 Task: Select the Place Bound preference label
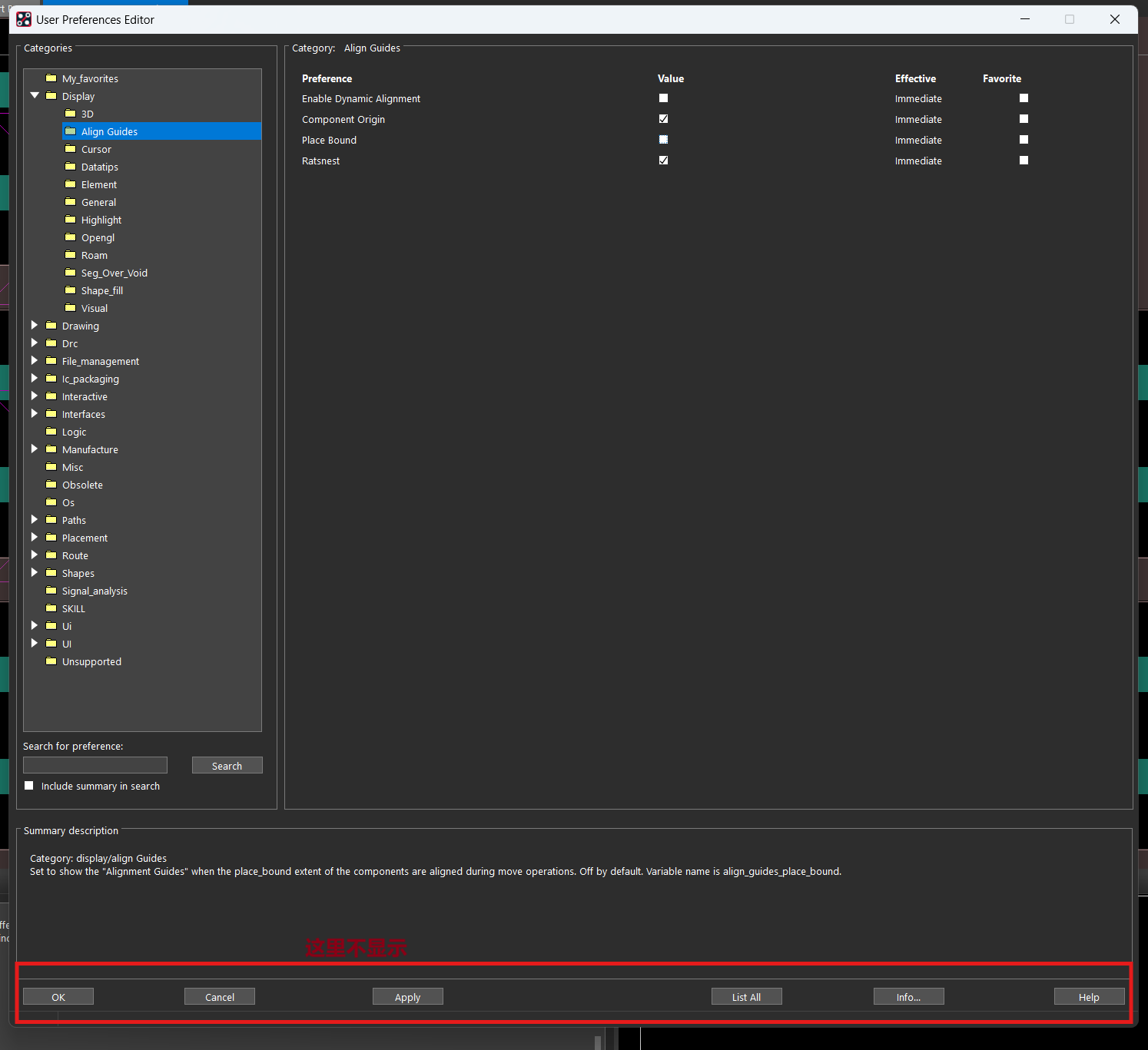(329, 141)
